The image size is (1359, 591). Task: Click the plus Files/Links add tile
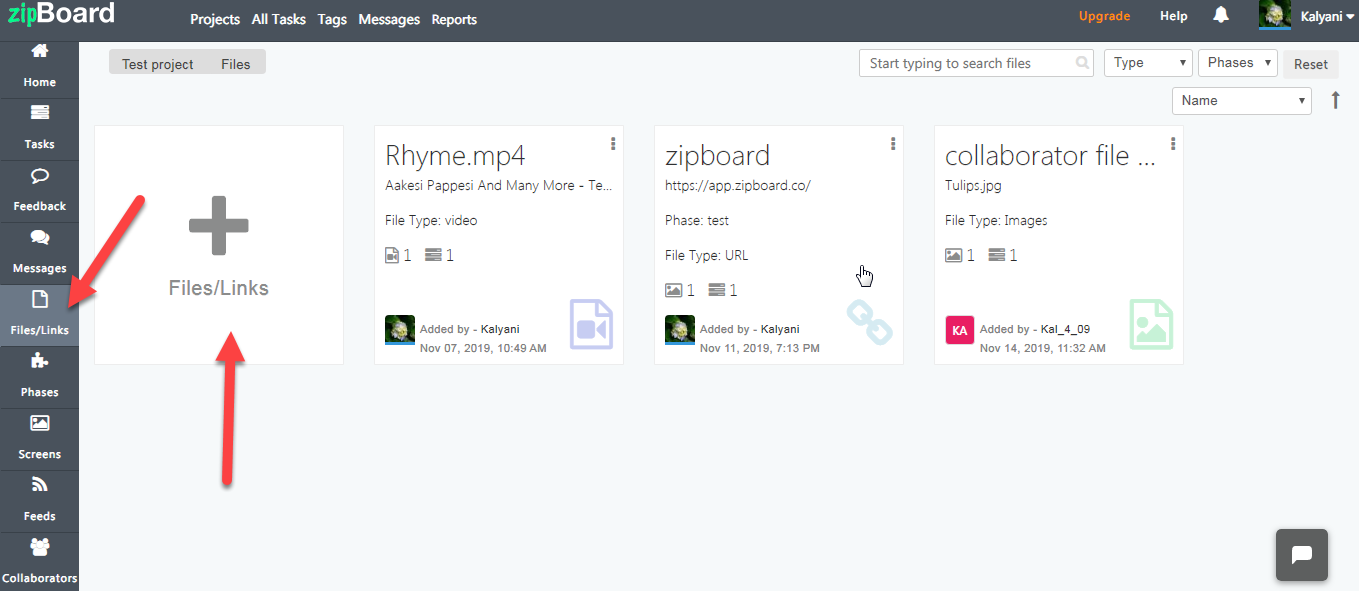tap(219, 245)
